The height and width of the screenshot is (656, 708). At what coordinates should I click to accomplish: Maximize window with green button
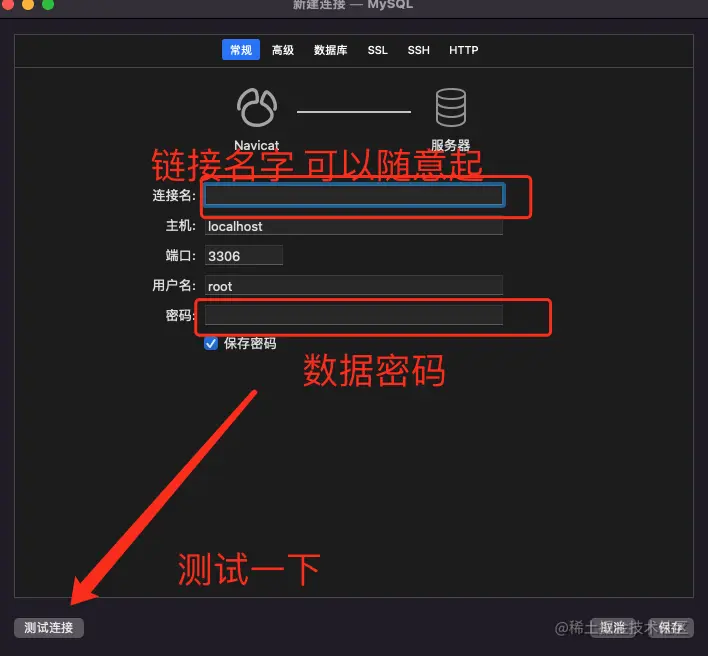click(x=48, y=4)
